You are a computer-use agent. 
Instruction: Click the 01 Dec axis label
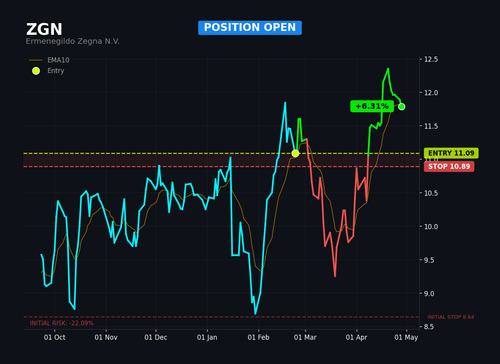tap(156, 337)
